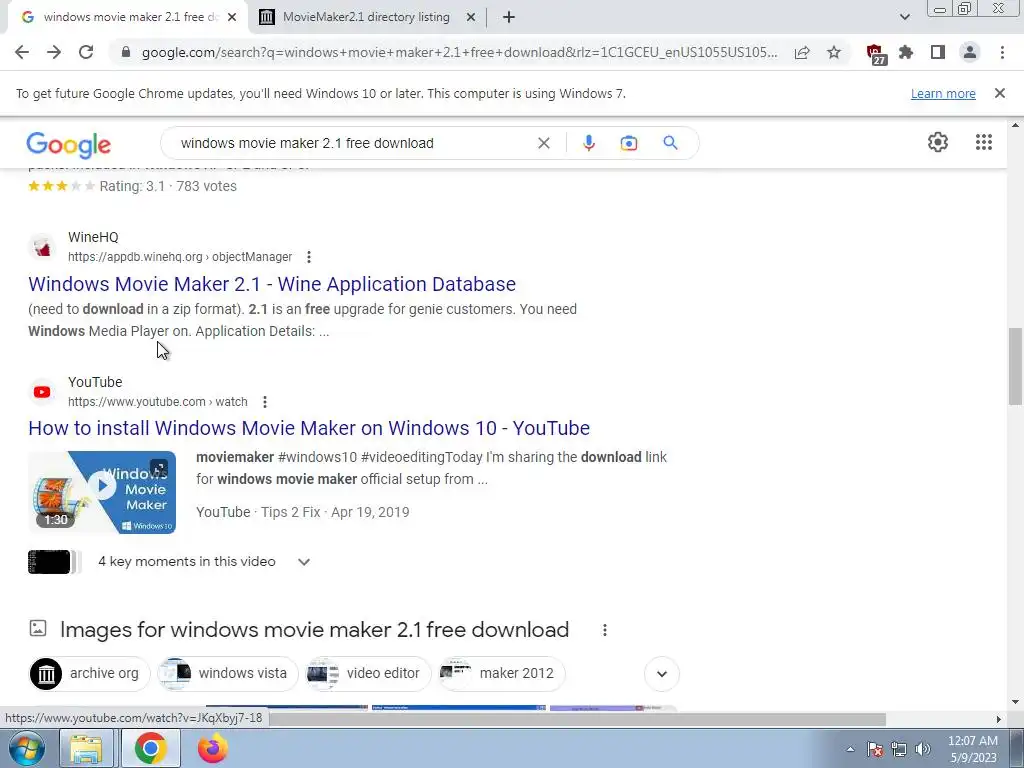Open a new browser tab
1024x768 pixels.
(509, 18)
